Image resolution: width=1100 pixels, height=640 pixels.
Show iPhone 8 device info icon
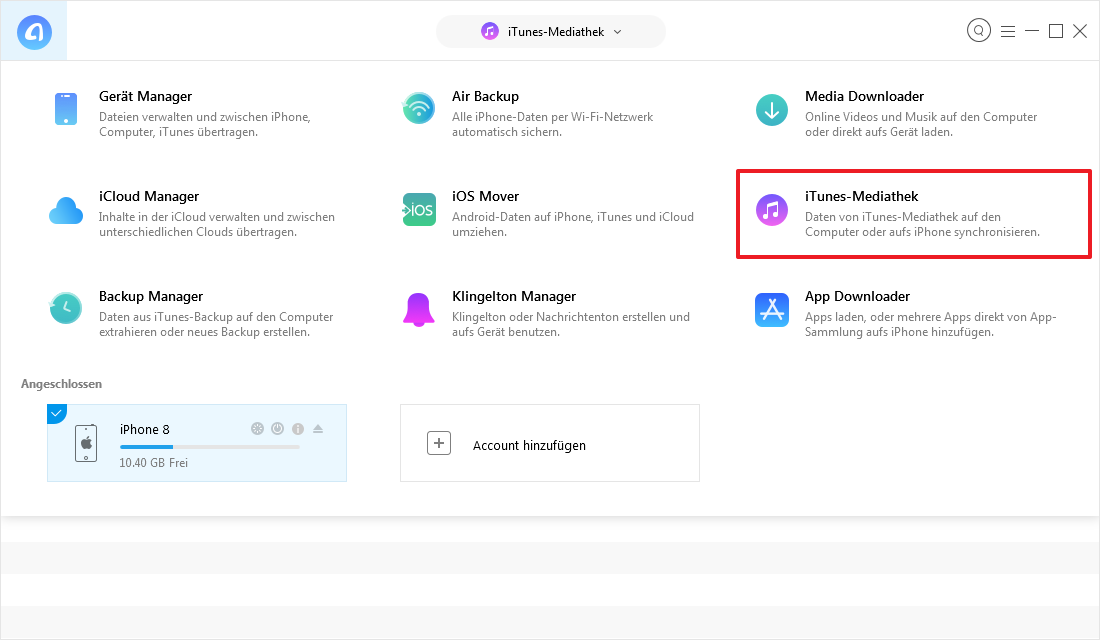[x=298, y=429]
